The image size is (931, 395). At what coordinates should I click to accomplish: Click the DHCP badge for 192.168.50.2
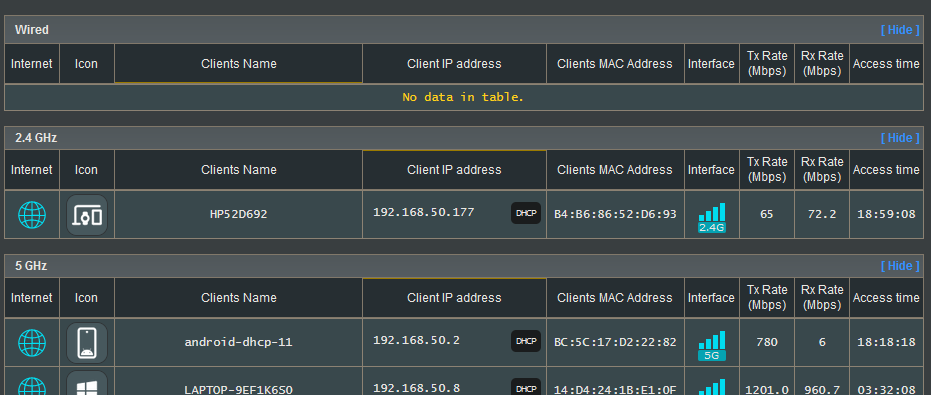[x=525, y=341]
